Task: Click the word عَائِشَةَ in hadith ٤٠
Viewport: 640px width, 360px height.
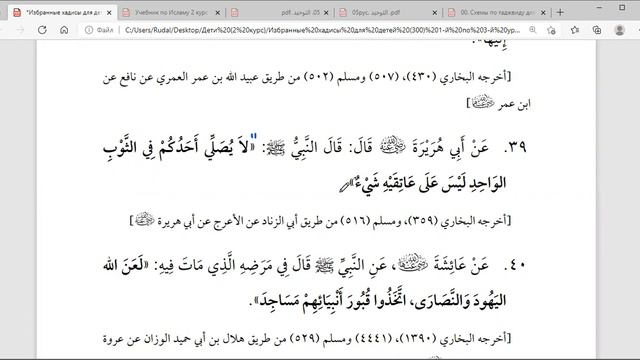Action: 461,265
